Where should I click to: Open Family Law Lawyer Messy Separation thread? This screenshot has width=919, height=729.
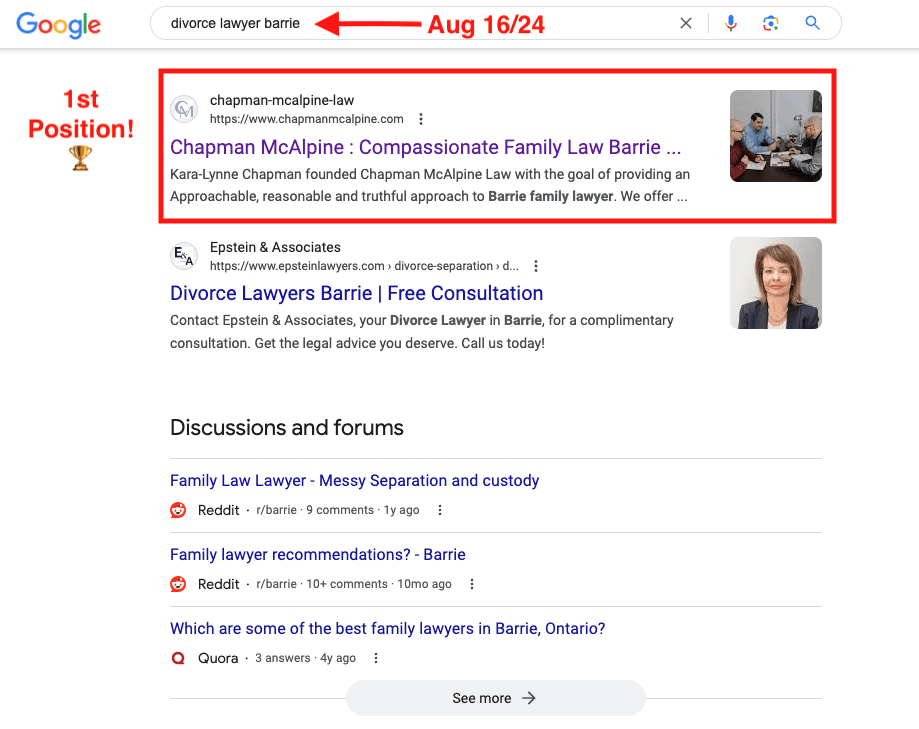(354, 481)
